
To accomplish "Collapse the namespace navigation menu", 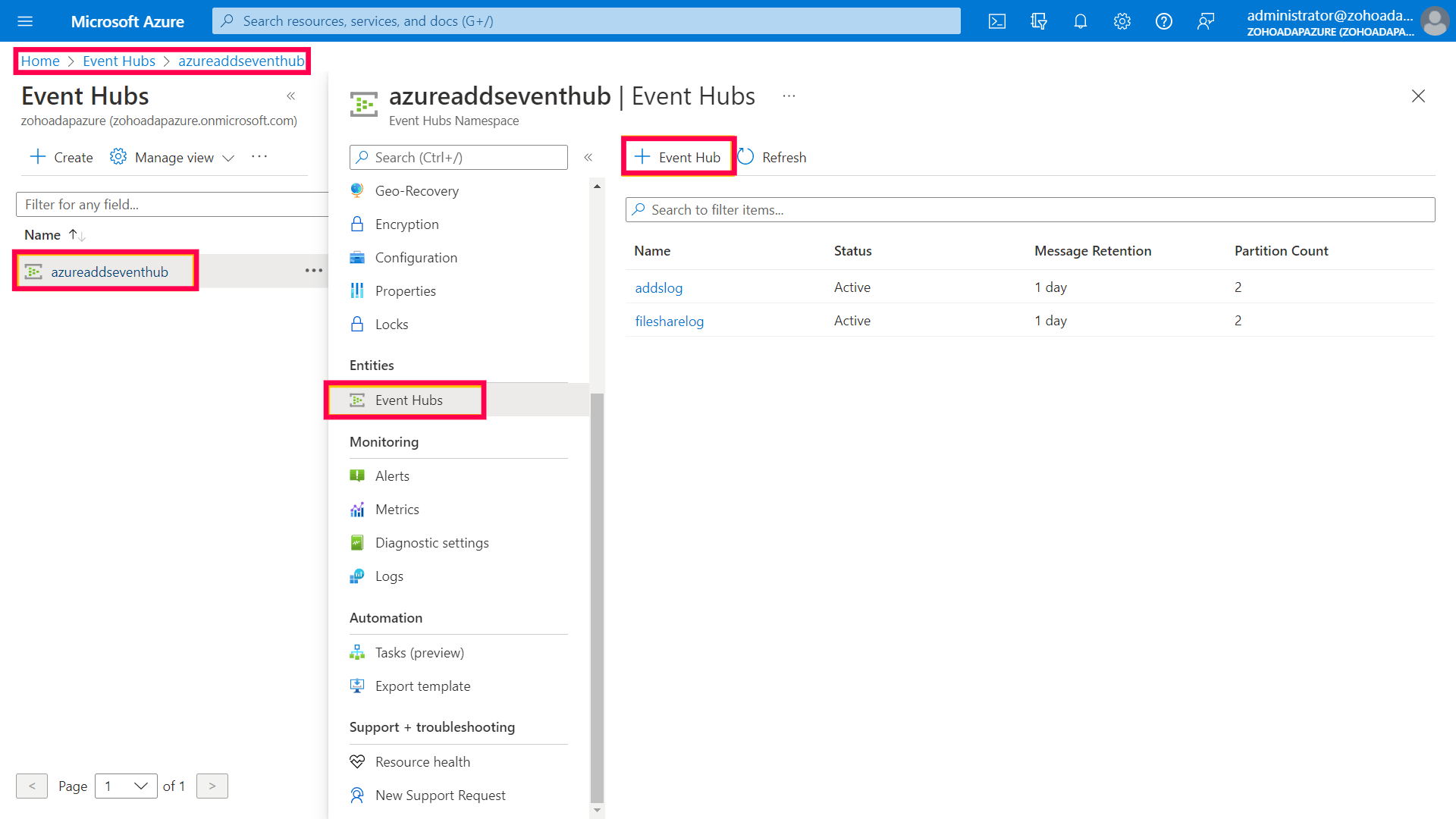I will (x=588, y=157).
